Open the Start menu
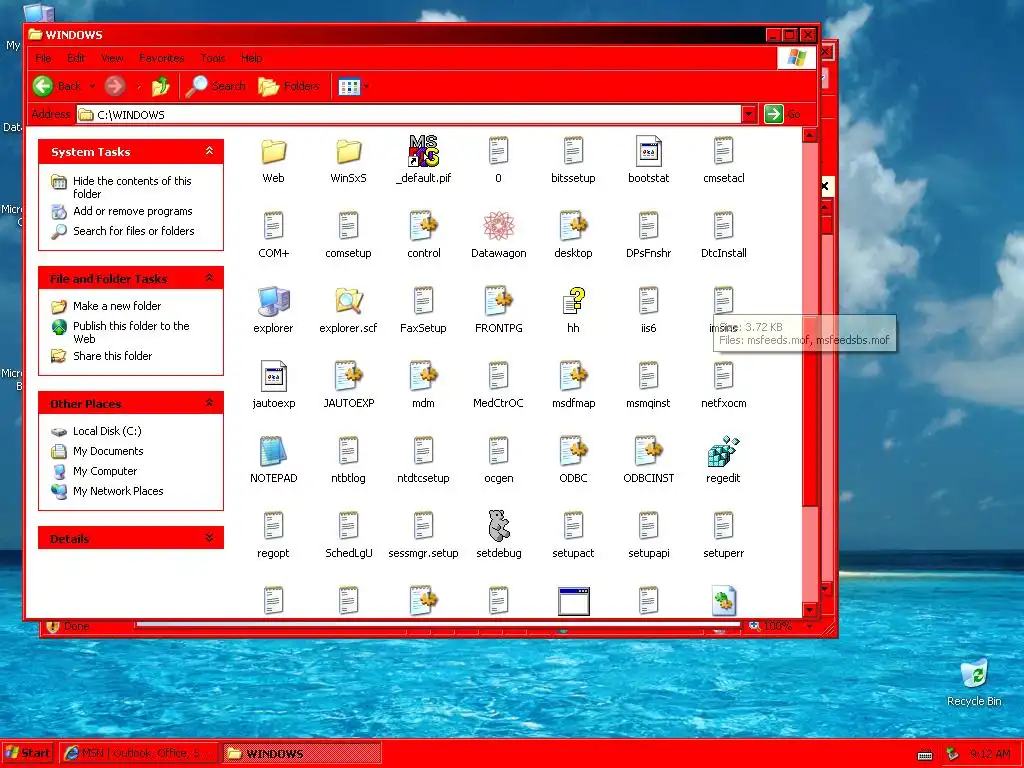Screen dimensions: 1024x768 pos(27,753)
